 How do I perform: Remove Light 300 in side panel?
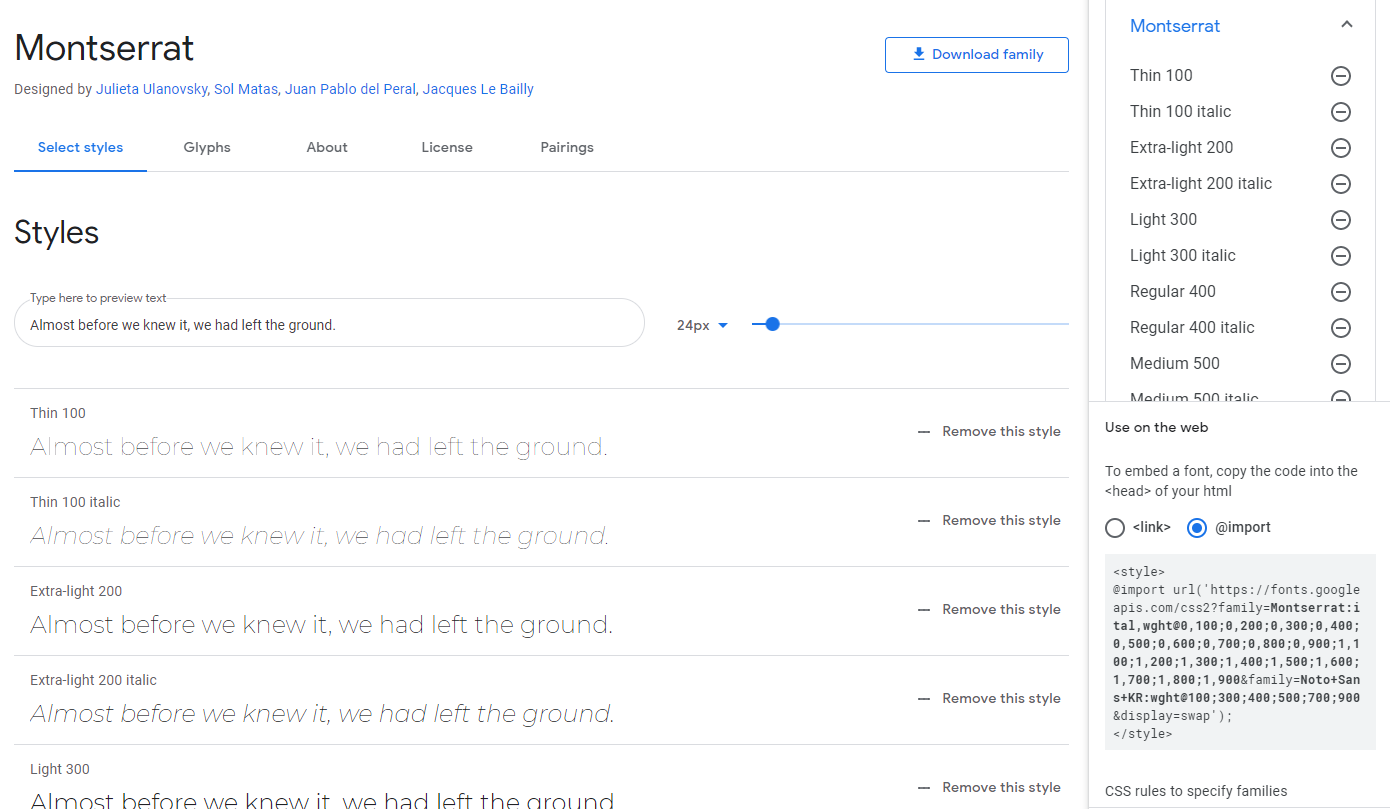point(1341,220)
